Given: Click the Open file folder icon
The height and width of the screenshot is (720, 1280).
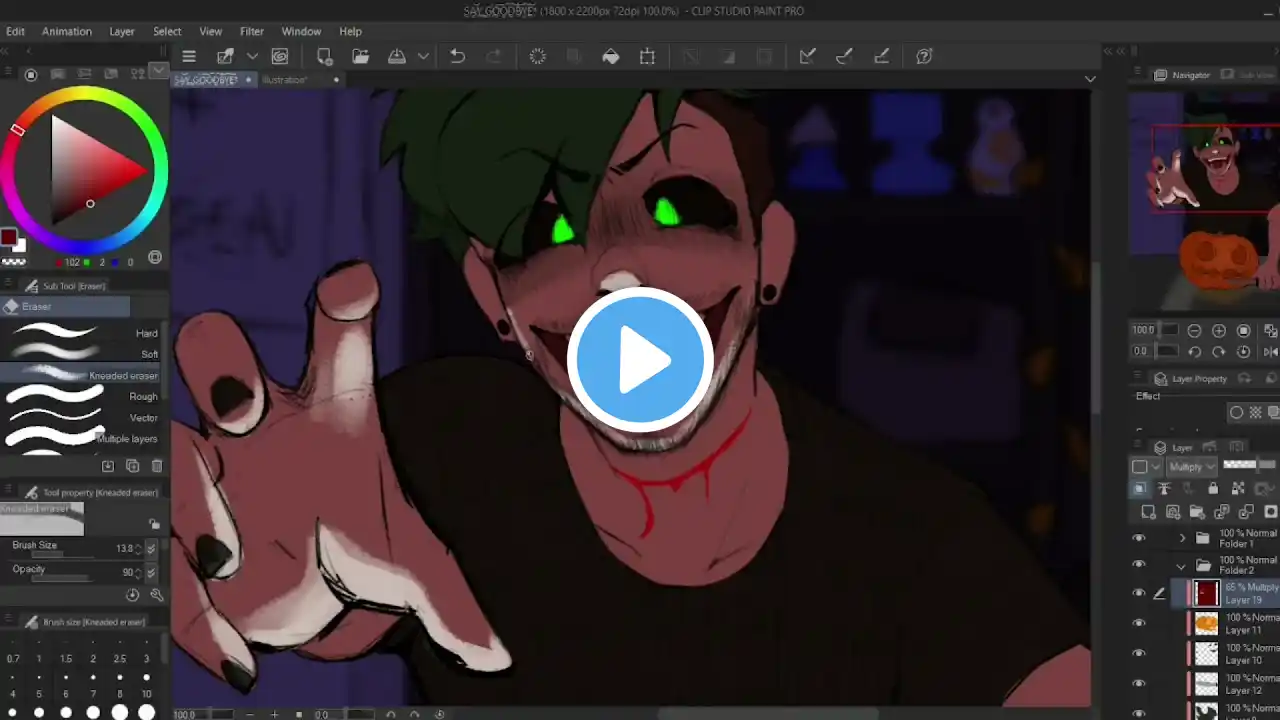Looking at the screenshot, I should click(360, 57).
